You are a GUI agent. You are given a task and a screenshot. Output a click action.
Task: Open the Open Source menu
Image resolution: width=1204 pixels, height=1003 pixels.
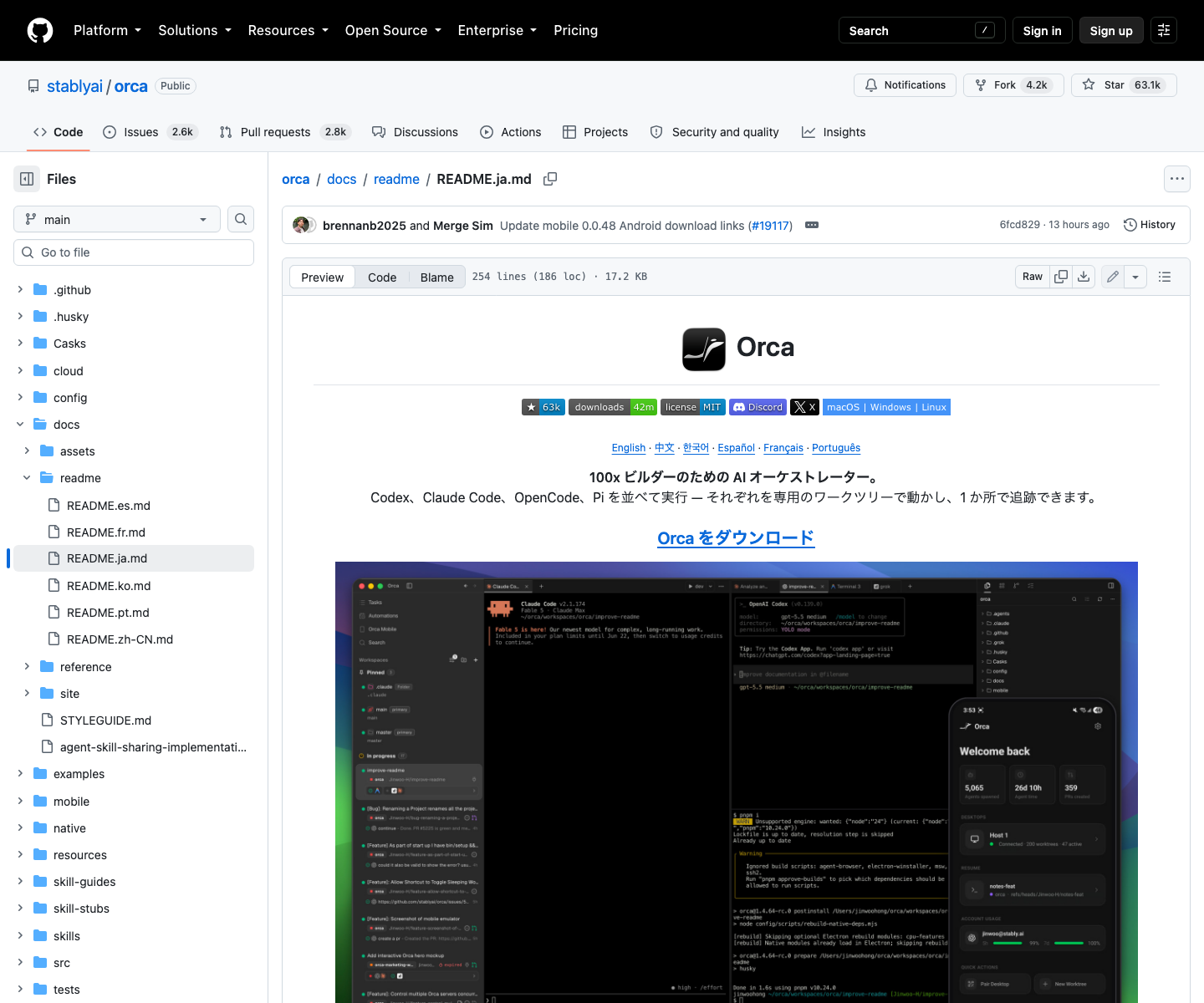393,30
